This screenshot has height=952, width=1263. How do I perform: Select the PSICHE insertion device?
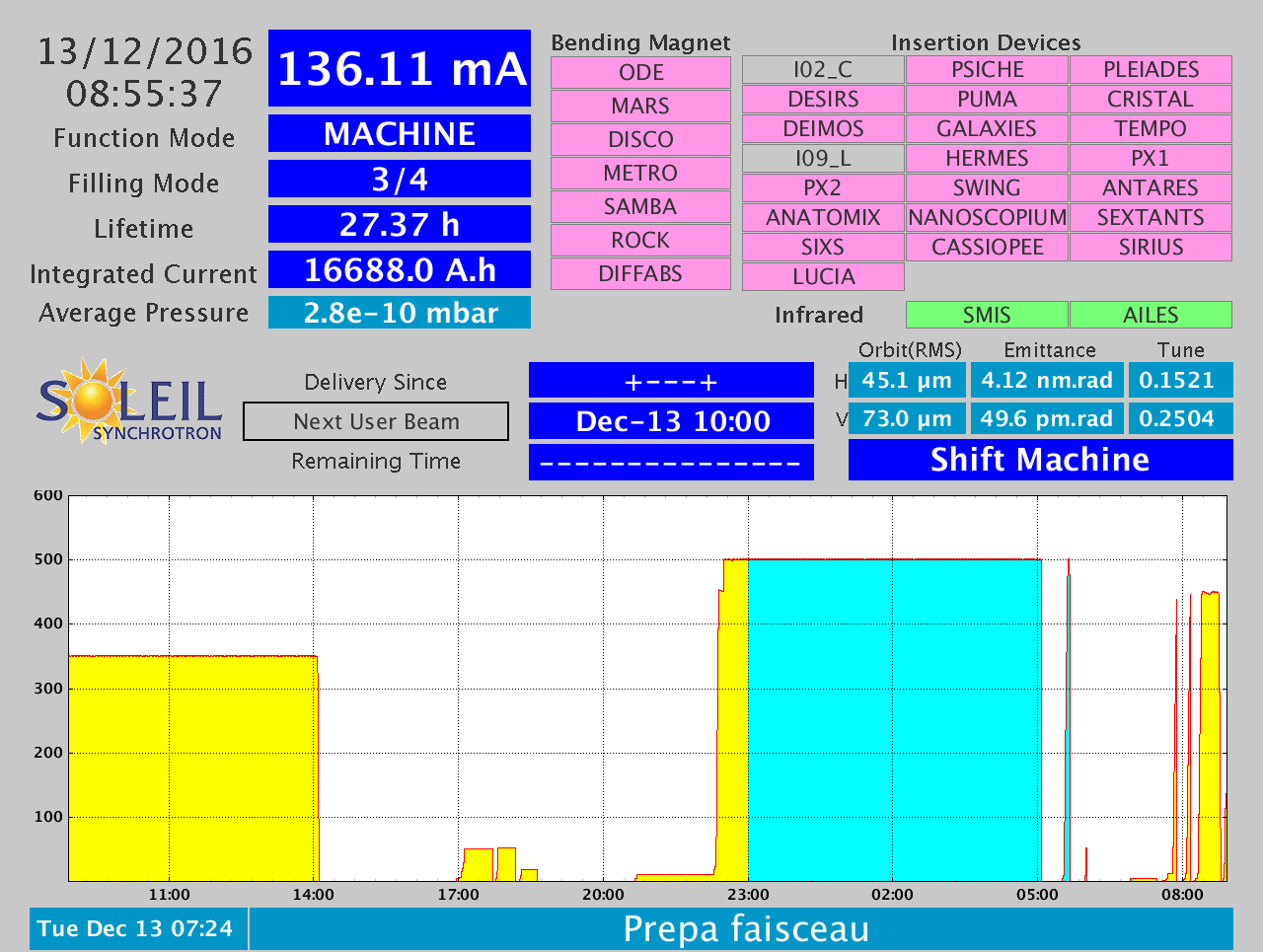click(x=987, y=69)
